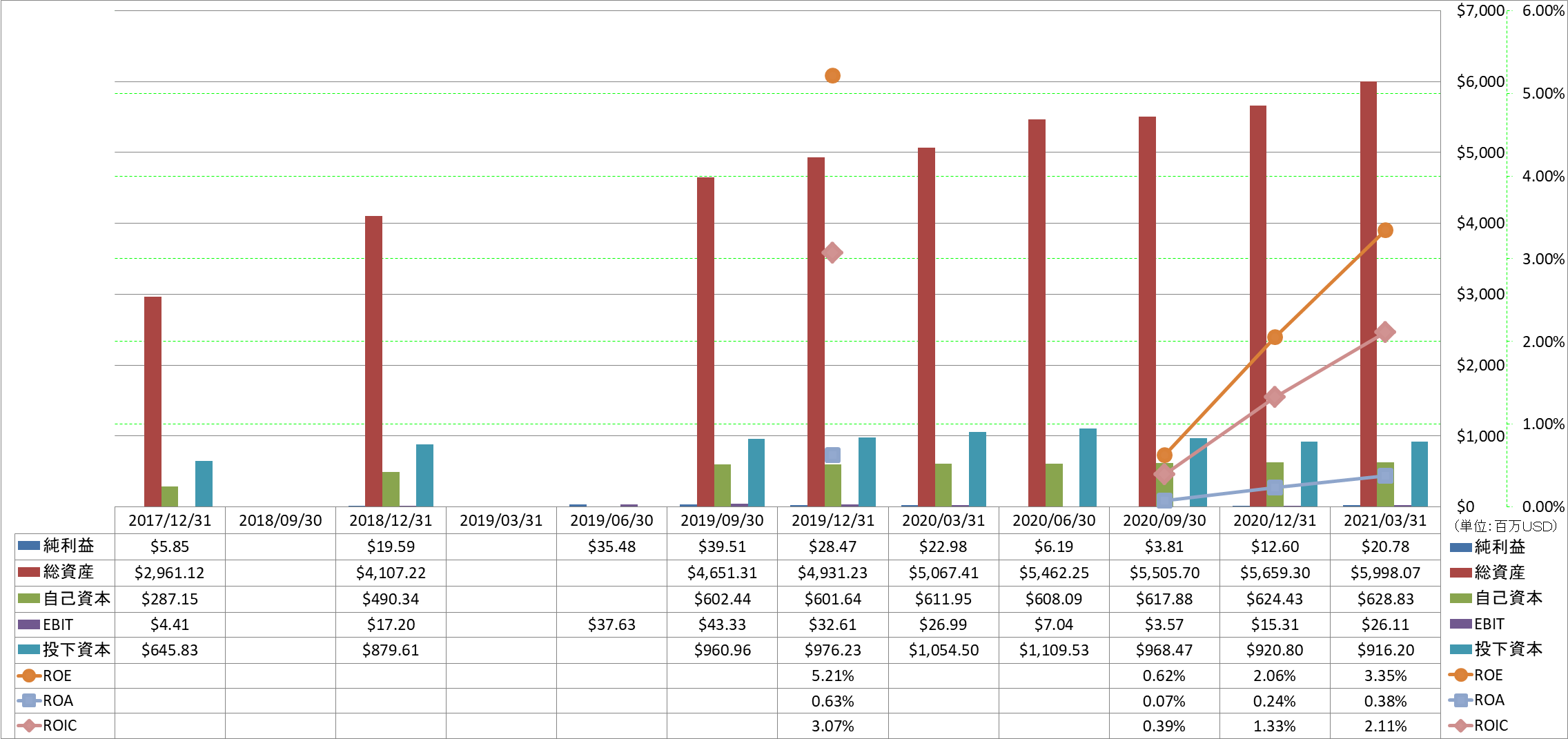1568x739 pixels.
Task: Select the right-side EBIT legend entry
Action: click(1477, 624)
